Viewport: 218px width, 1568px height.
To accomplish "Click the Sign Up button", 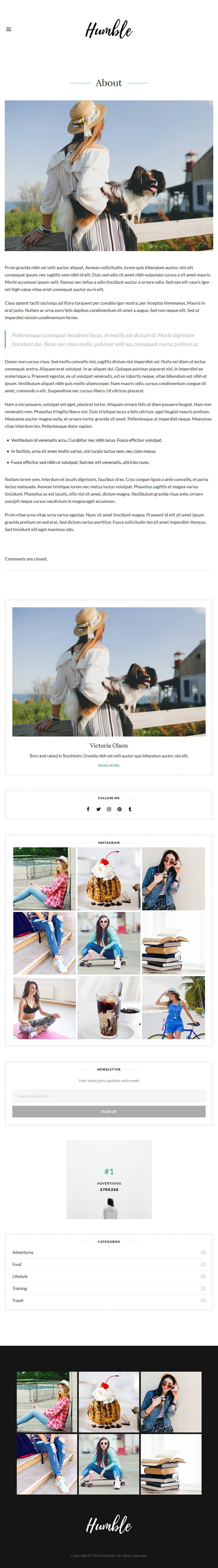I will (x=109, y=1111).
